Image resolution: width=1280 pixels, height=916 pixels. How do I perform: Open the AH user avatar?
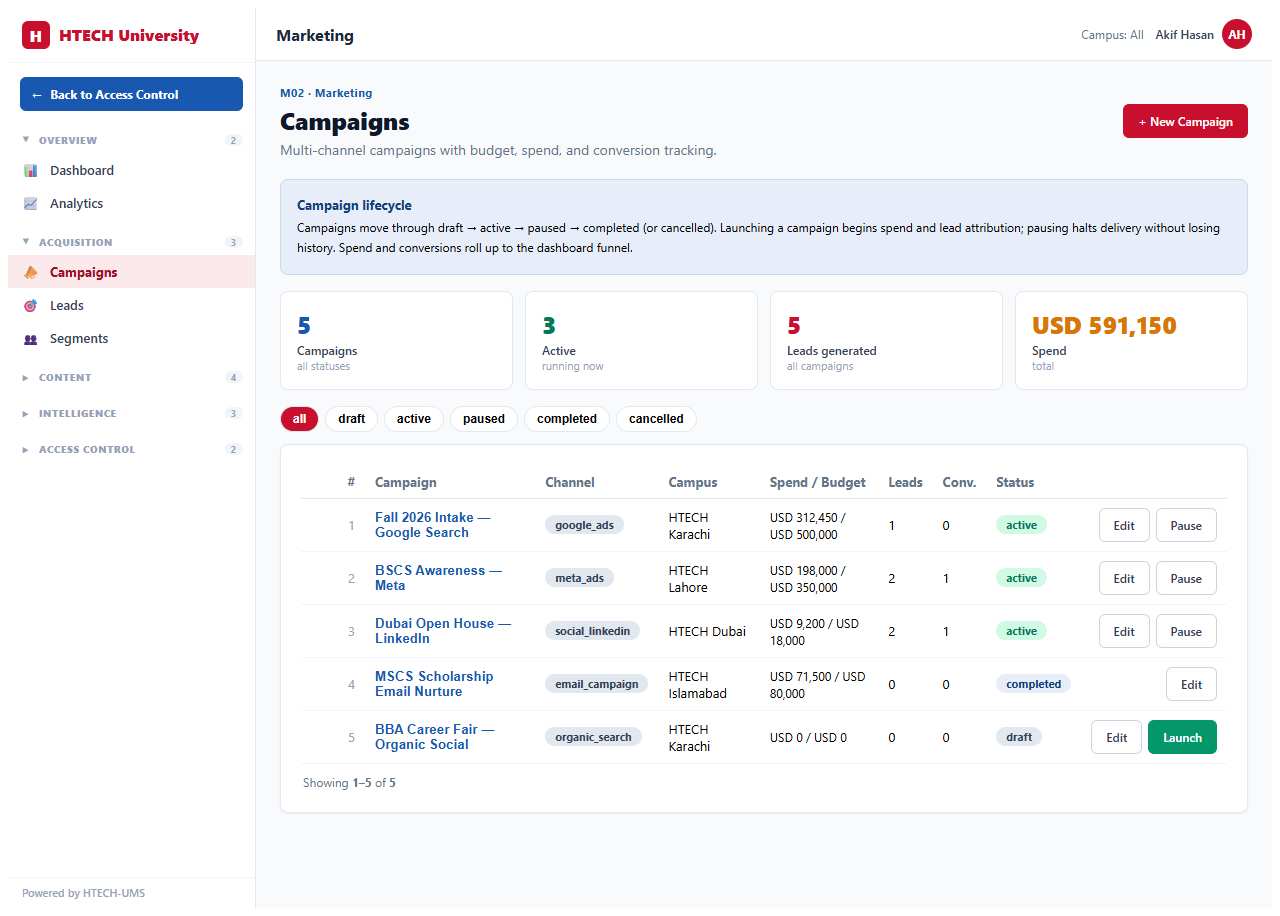click(1237, 35)
